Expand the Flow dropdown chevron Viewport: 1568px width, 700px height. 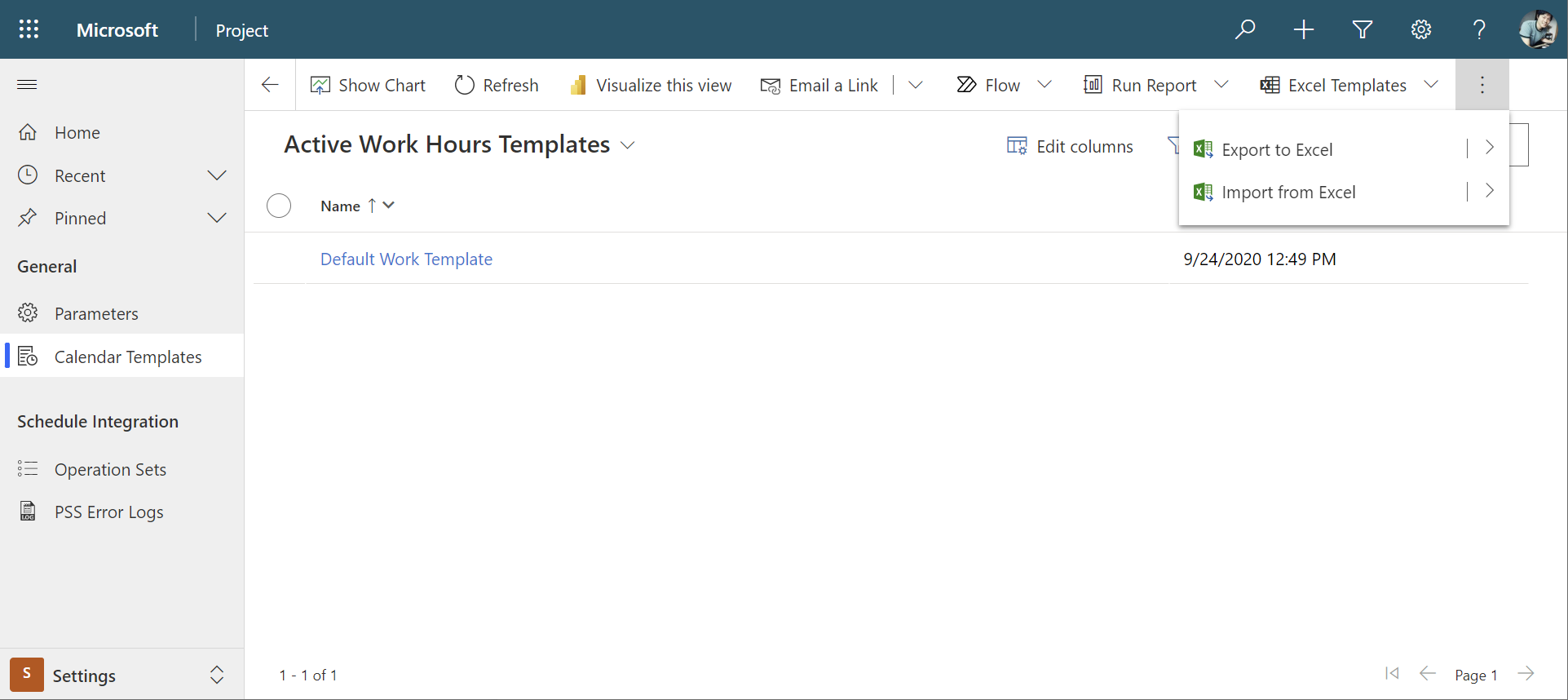point(1045,85)
